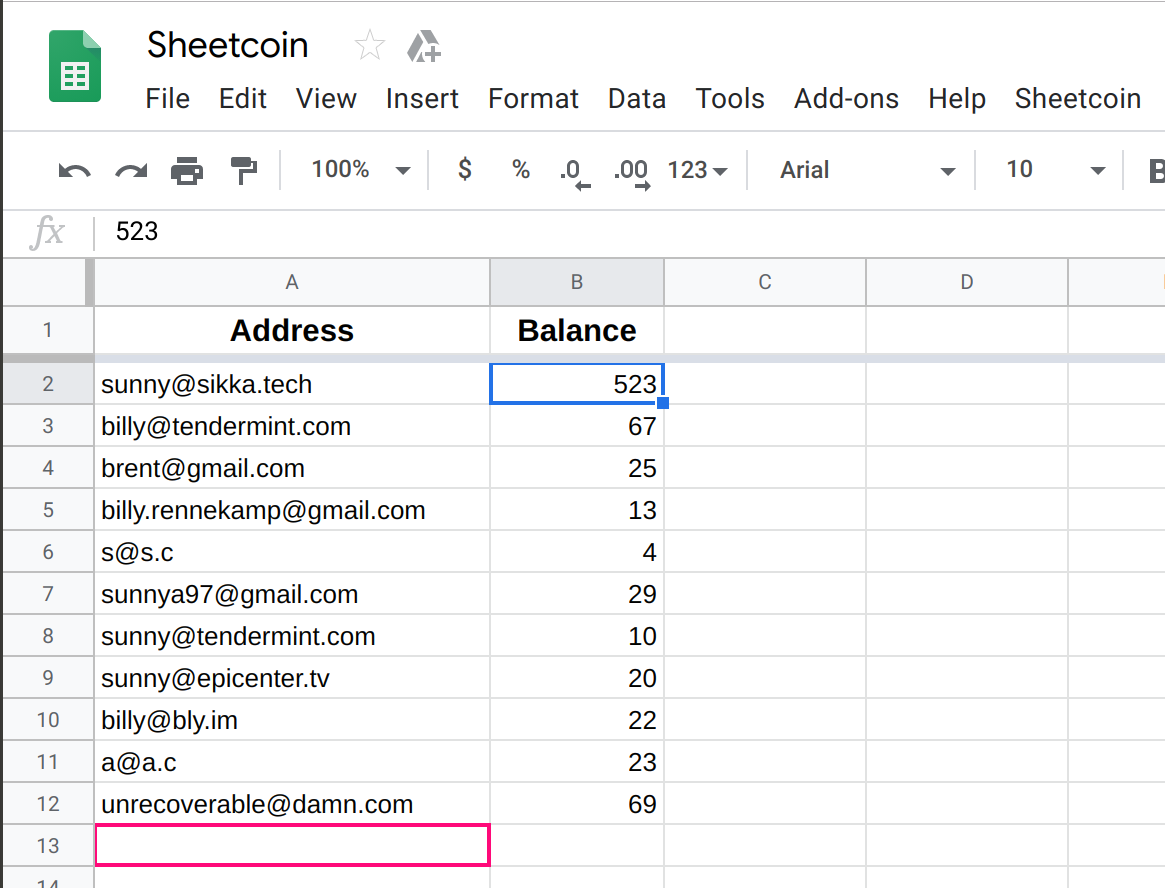This screenshot has width=1165, height=888.
Task: Open the font size 10 dropdown
Action: (x=1055, y=170)
